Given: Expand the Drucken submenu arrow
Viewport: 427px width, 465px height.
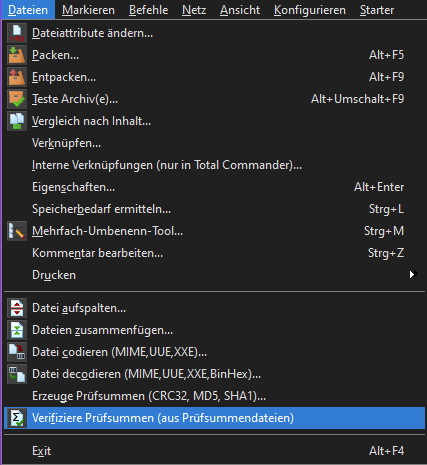Looking at the screenshot, I should click(413, 275).
